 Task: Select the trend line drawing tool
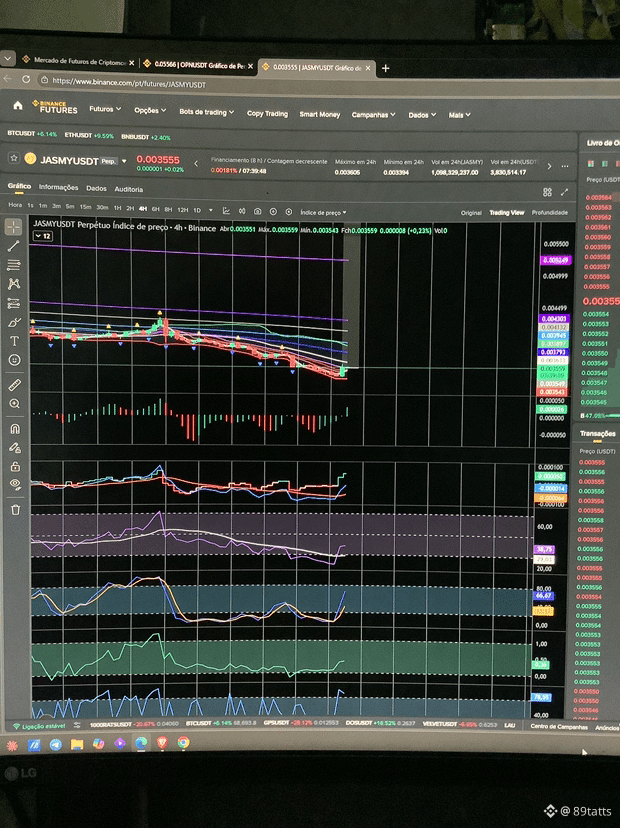click(13, 246)
